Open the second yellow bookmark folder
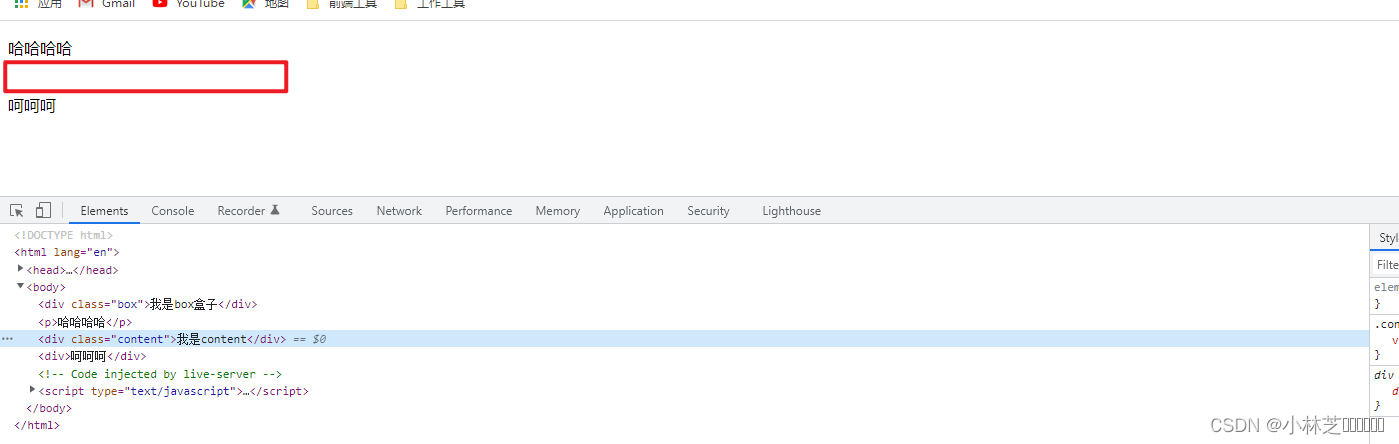The height and width of the screenshot is (444, 1399). coord(429,4)
